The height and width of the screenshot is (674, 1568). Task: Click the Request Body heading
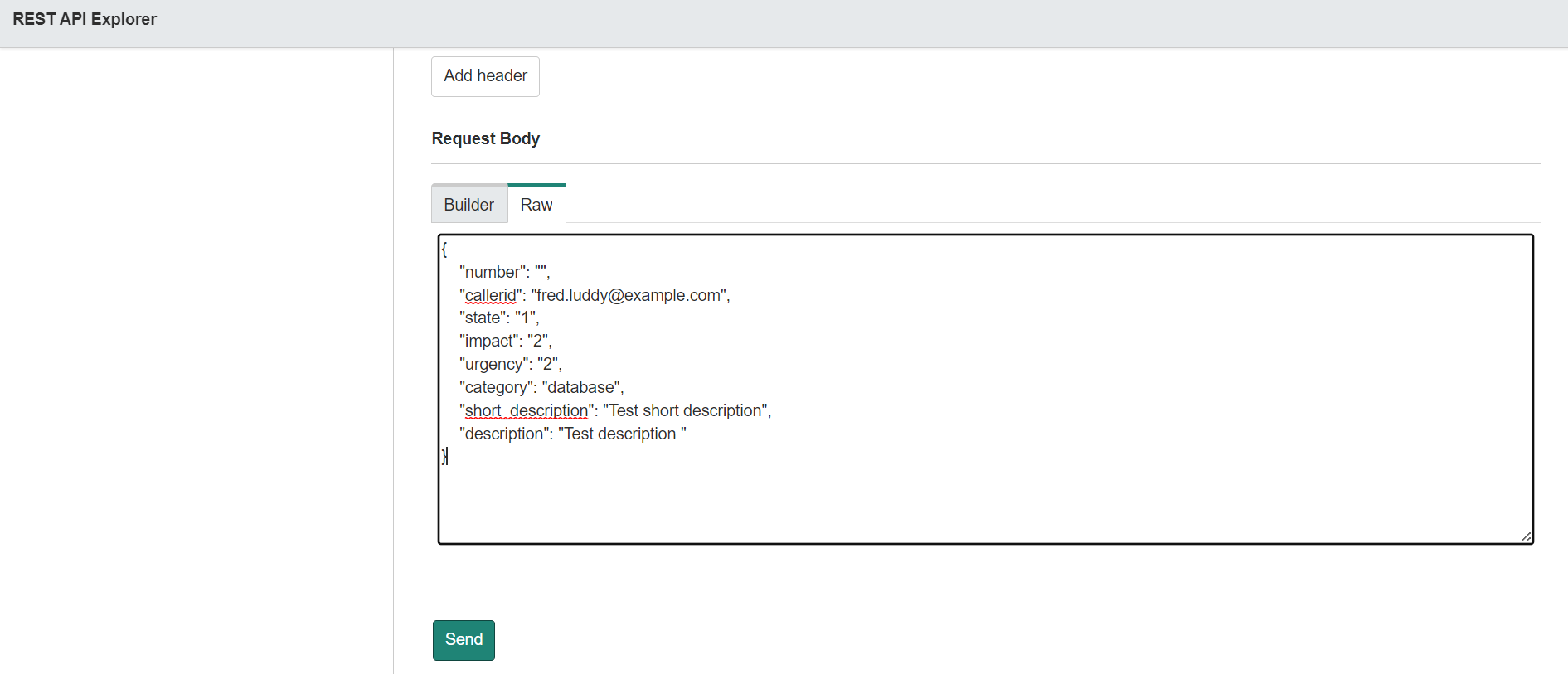tap(486, 138)
